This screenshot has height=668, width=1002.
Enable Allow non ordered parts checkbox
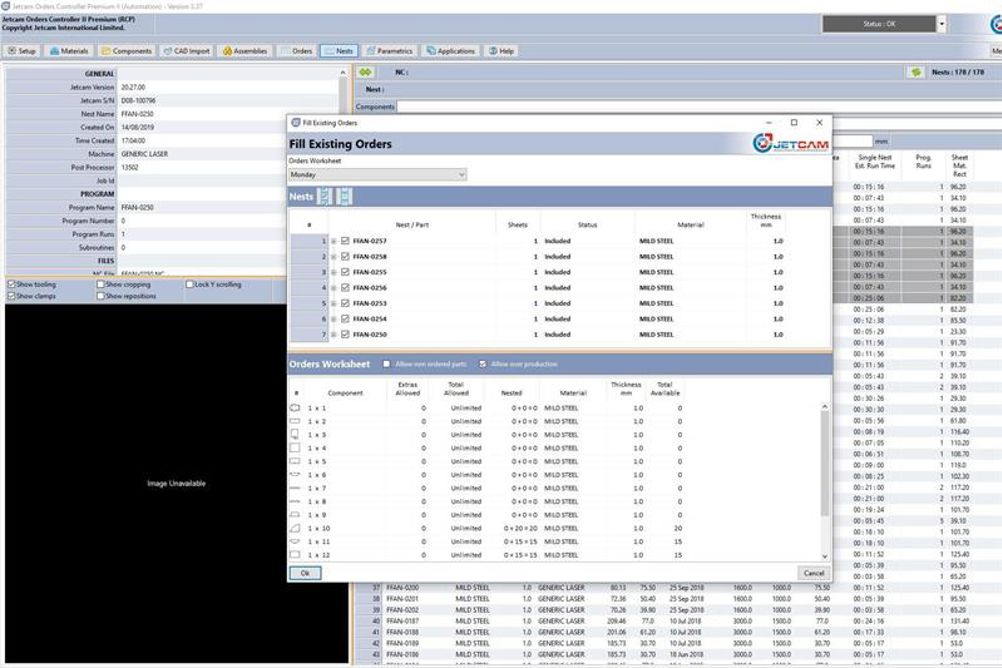(386, 364)
